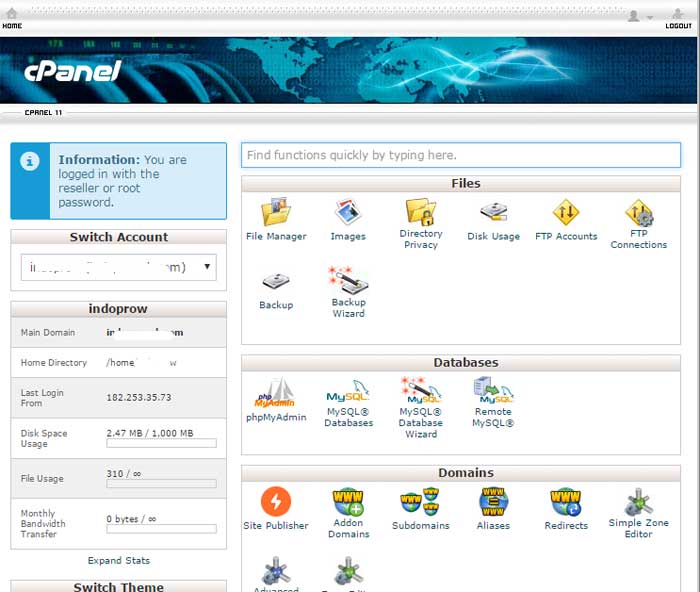700x592 pixels.
Task: Click the HOME menu label
Action: pyautogui.click(x=12, y=26)
